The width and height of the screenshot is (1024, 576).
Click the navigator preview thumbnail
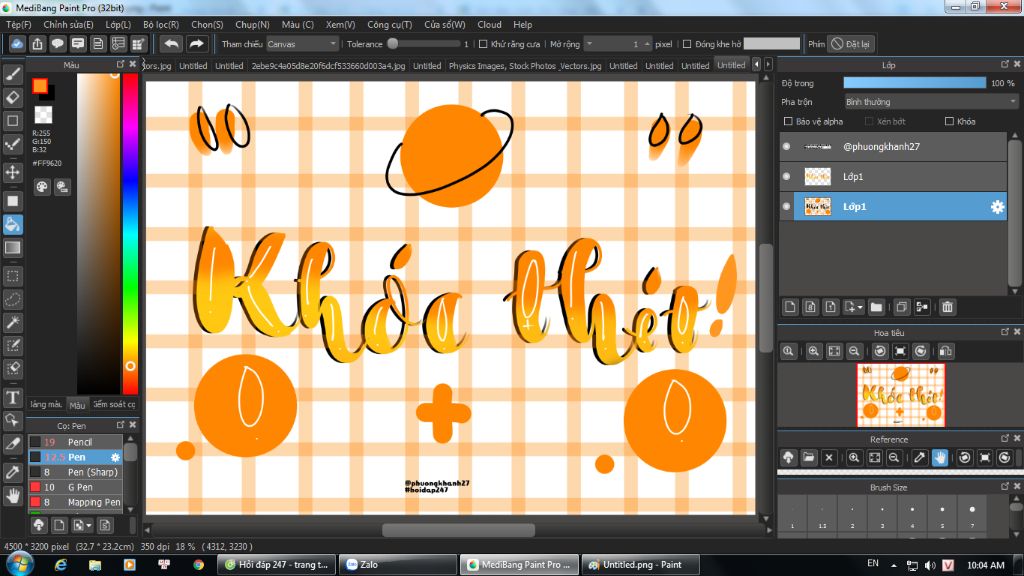[x=901, y=395]
